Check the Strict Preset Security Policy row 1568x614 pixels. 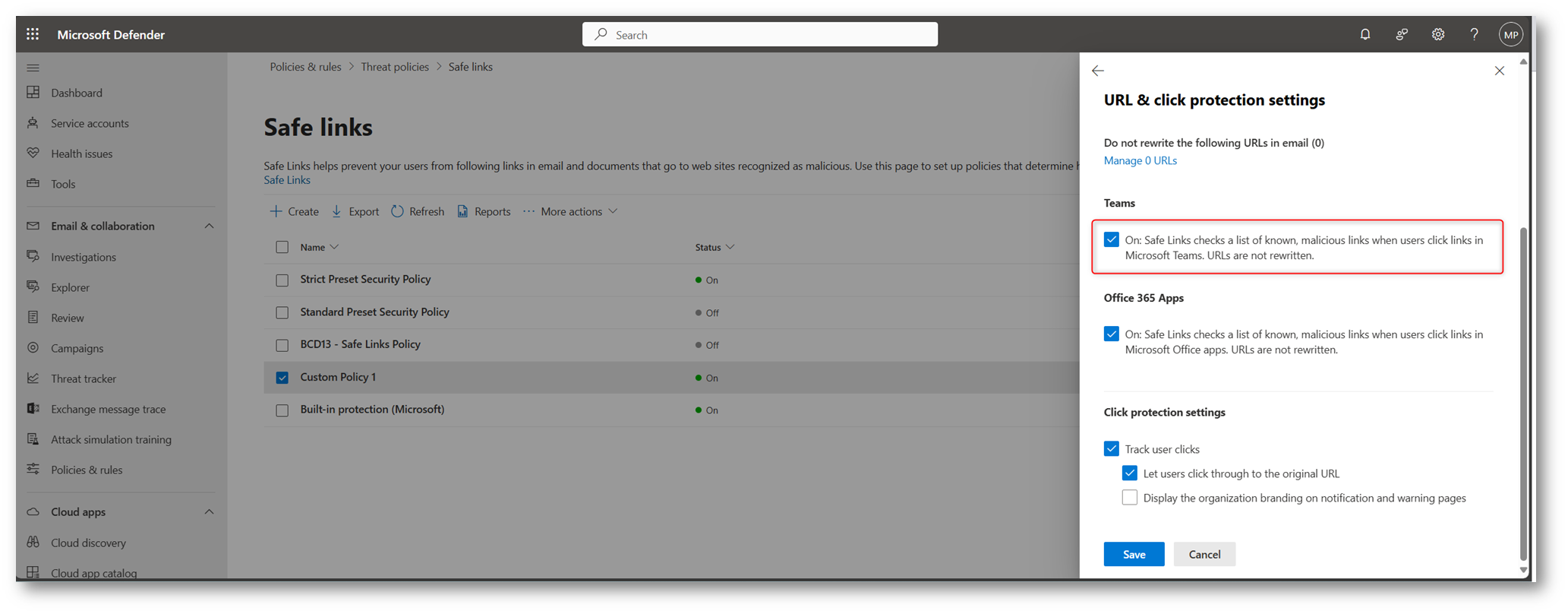coord(282,280)
